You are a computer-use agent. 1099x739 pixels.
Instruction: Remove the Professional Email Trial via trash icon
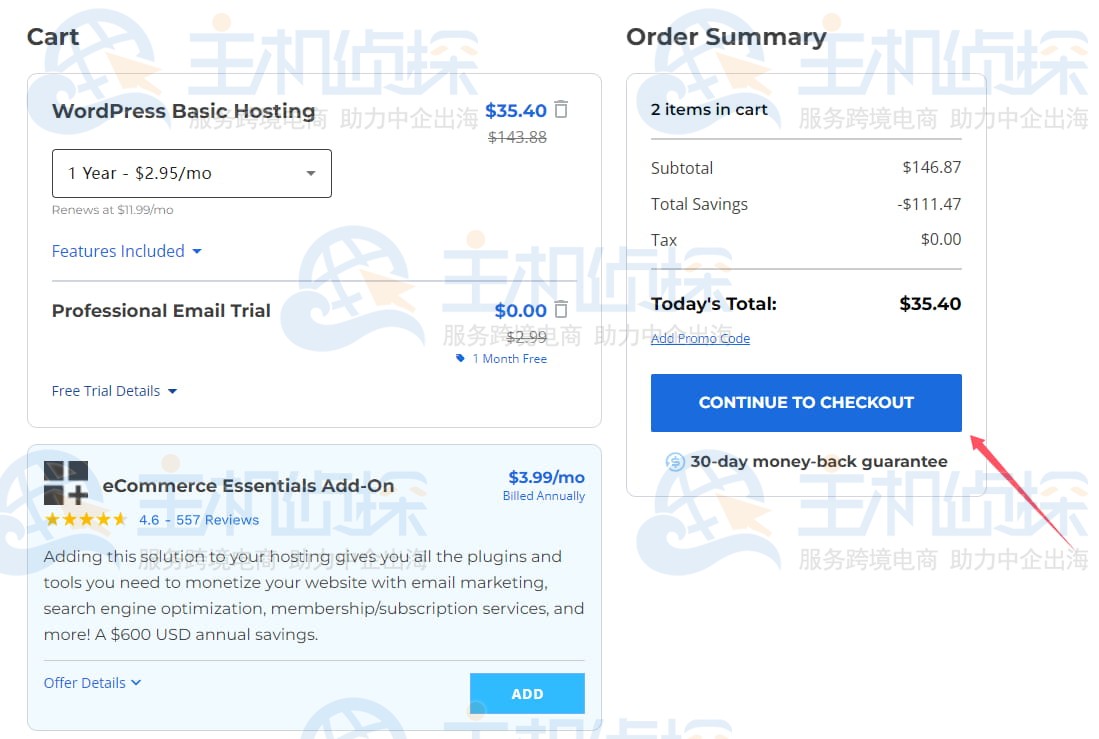pyautogui.click(x=561, y=310)
